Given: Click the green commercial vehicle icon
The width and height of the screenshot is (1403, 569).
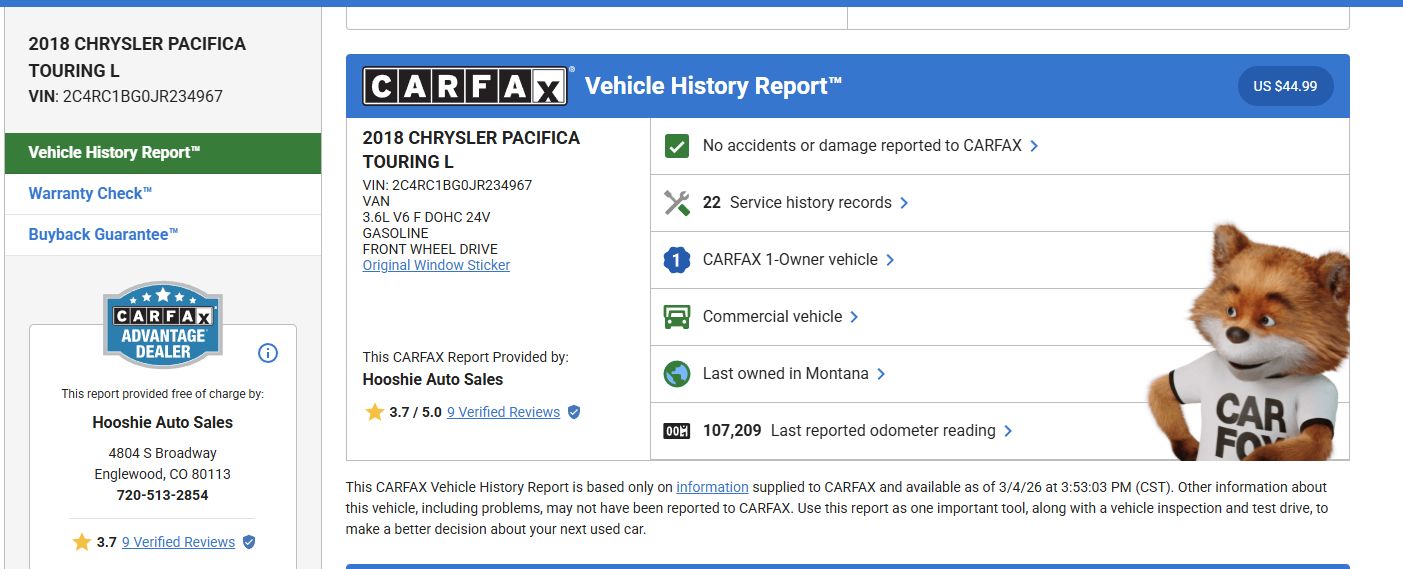Looking at the screenshot, I should click(x=677, y=317).
